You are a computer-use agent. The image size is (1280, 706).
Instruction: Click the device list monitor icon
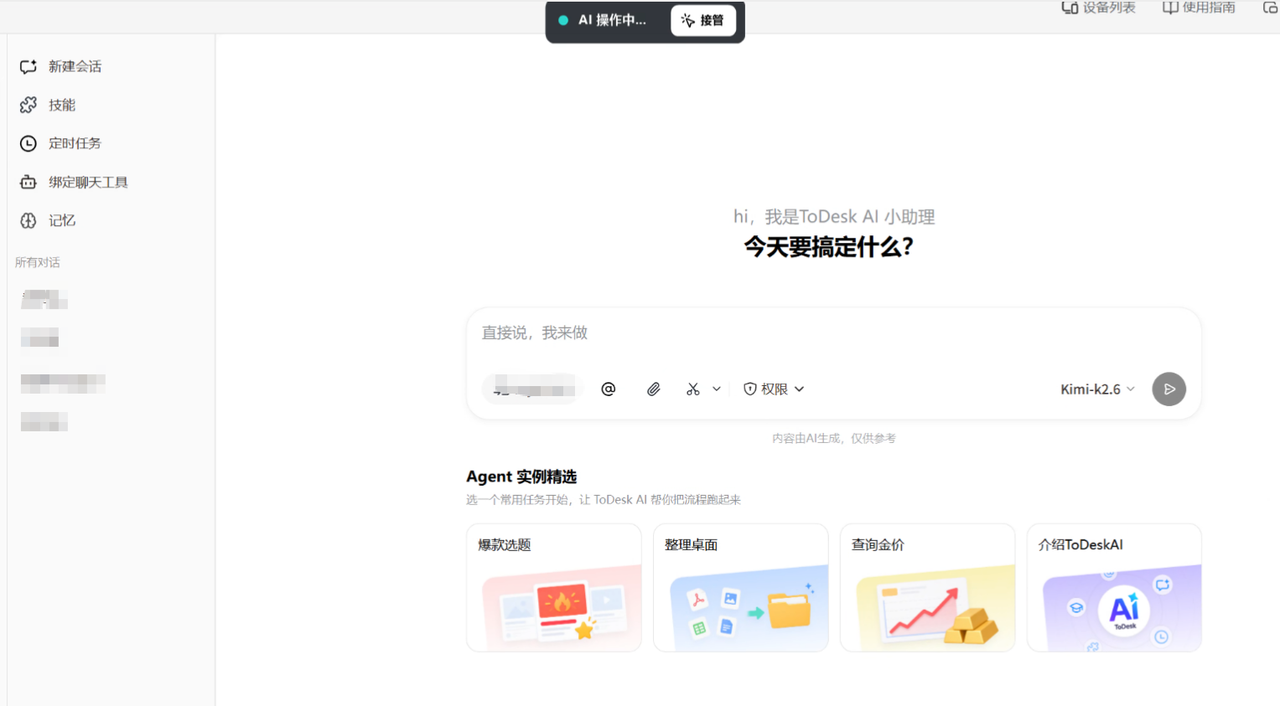1069,7
